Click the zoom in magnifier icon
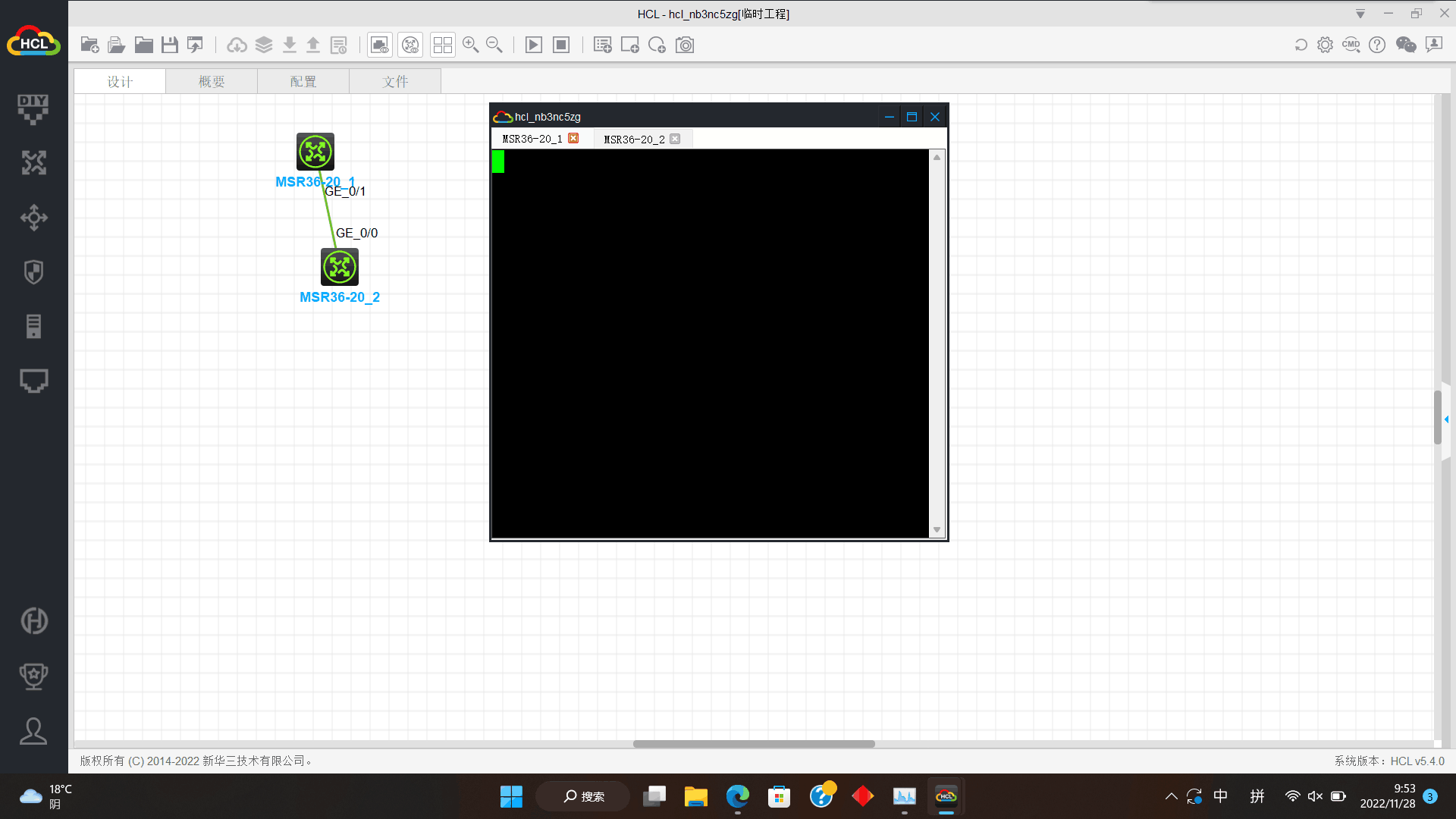This screenshot has height=819, width=1456. click(x=470, y=45)
